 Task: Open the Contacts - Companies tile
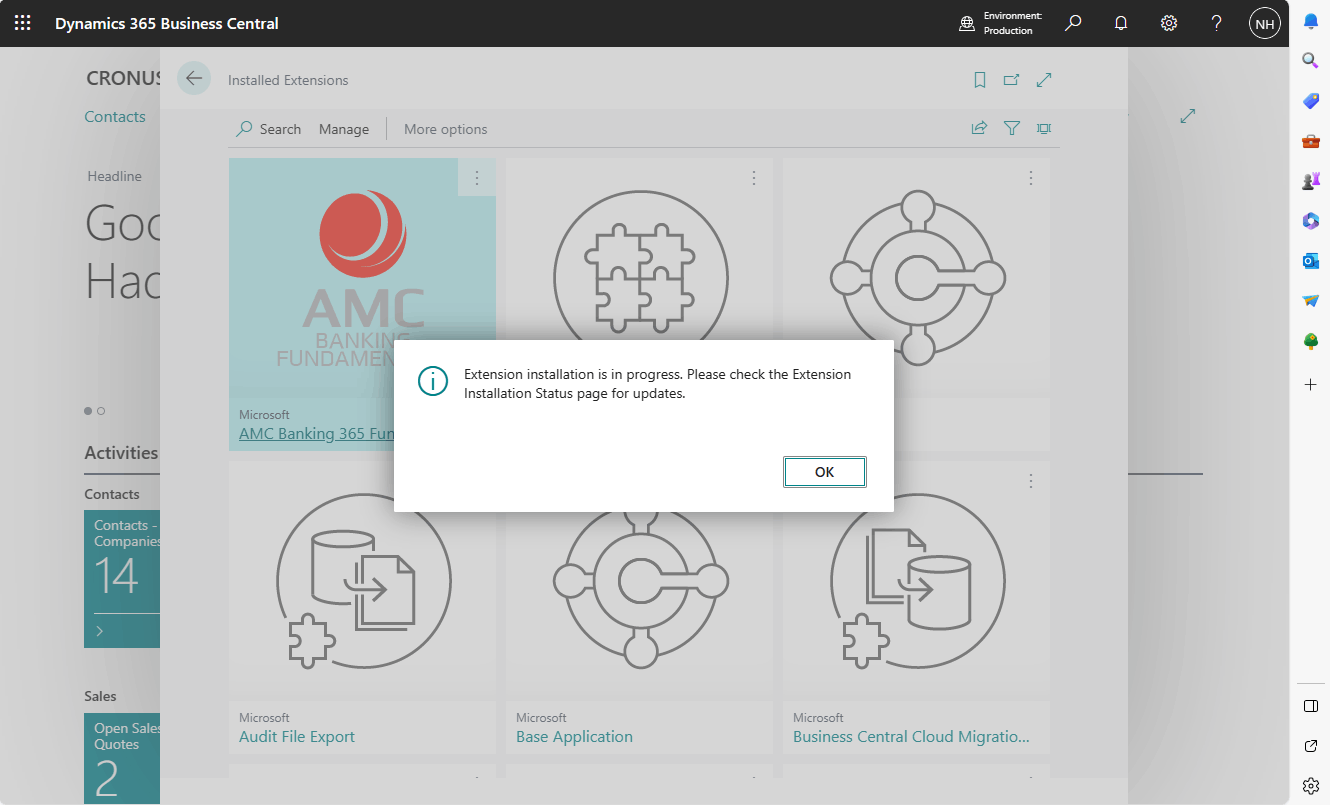(x=122, y=579)
